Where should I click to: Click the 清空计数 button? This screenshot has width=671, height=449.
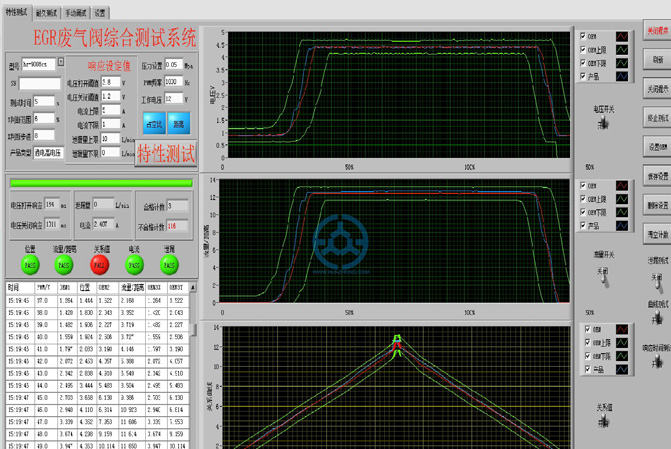(657, 235)
